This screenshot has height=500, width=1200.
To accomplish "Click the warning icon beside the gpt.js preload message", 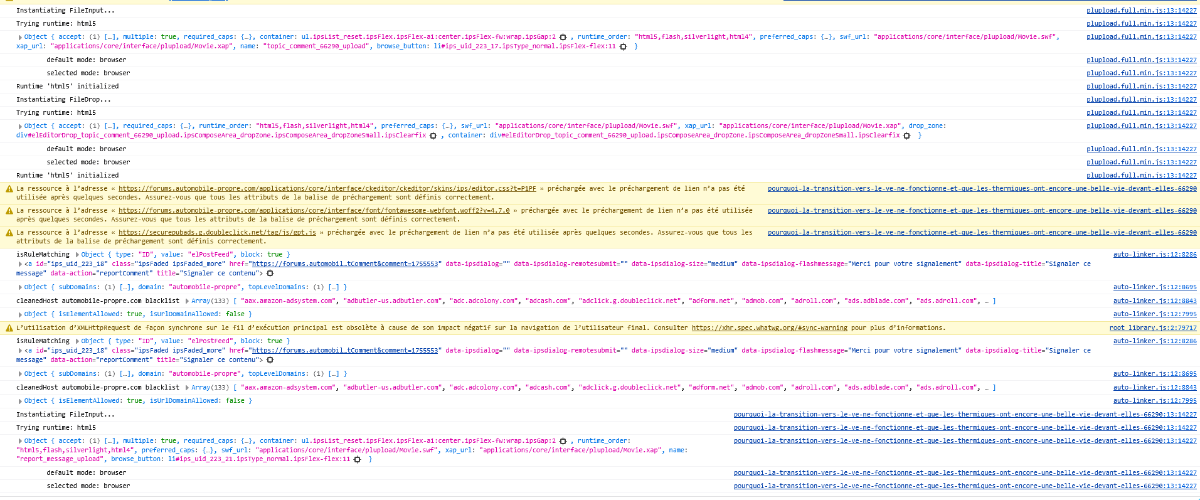I will coord(9,232).
